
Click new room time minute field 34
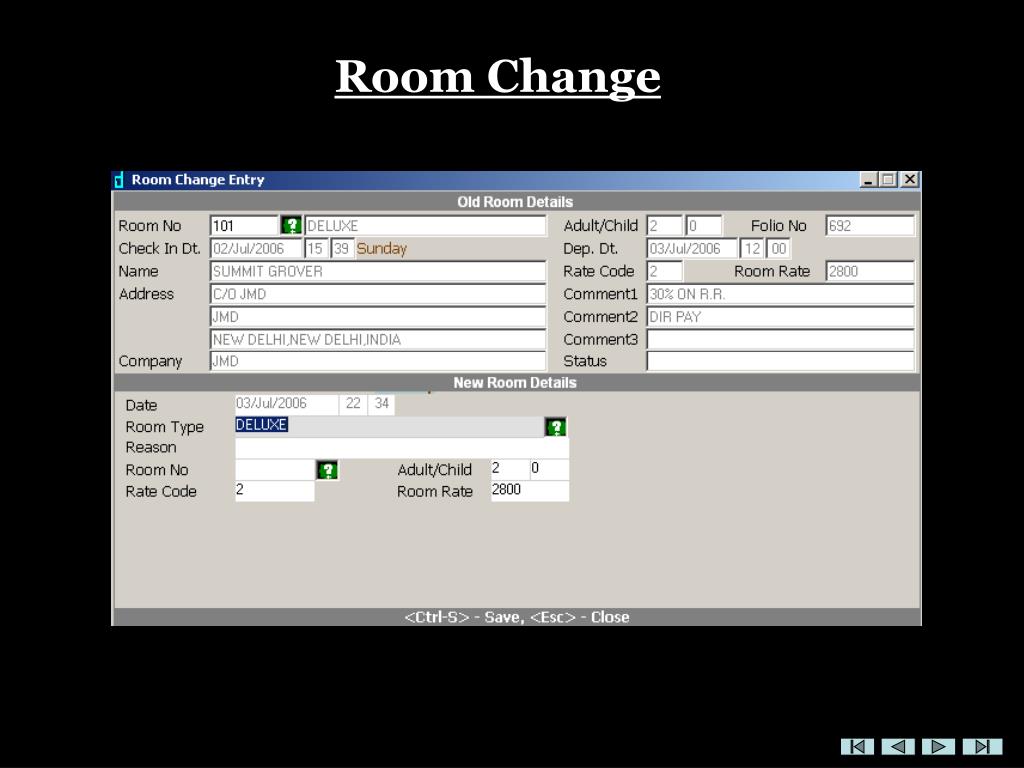point(381,404)
